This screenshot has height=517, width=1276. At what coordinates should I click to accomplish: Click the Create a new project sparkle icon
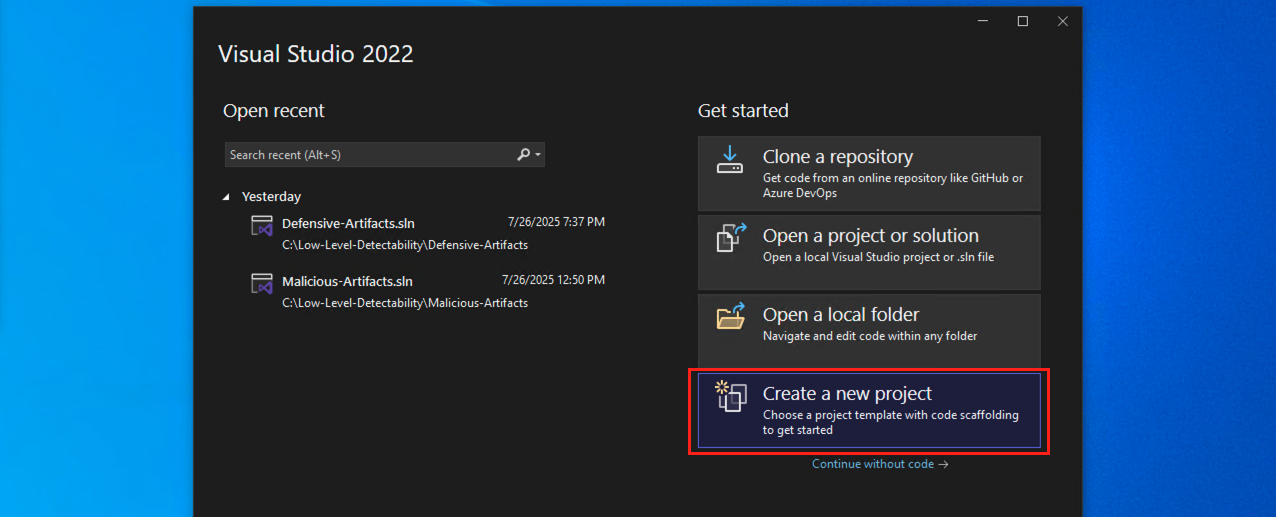coord(731,395)
